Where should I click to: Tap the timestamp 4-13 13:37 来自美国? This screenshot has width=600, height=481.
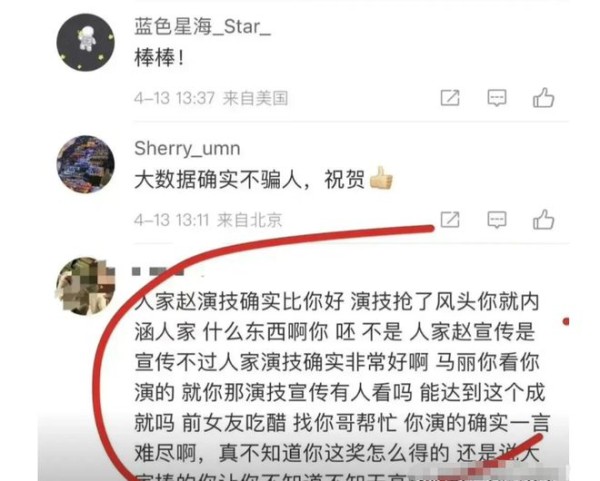coord(211,98)
